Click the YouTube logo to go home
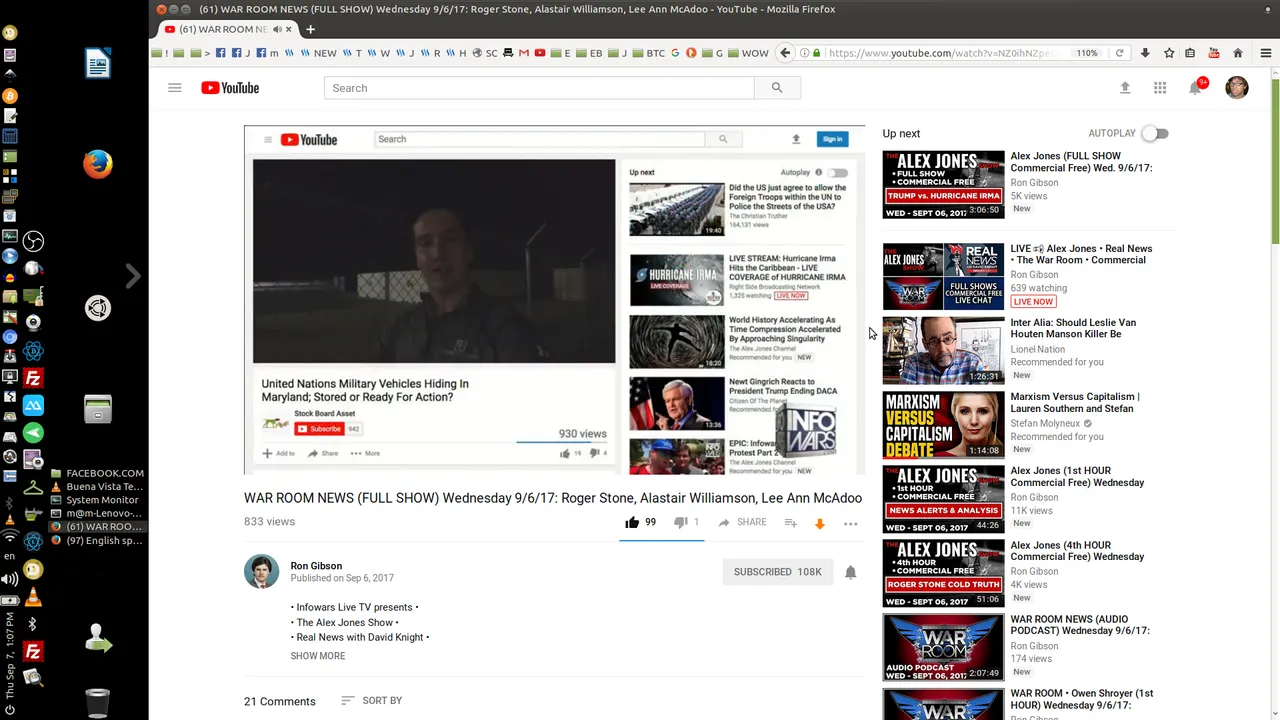Image resolution: width=1280 pixels, height=720 pixels. tap(230, 88)
